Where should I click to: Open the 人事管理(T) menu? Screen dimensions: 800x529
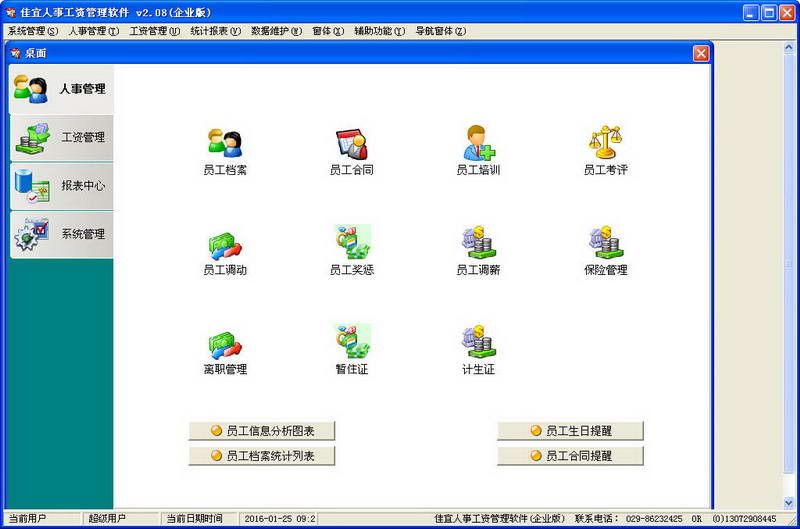pos(94,31)
